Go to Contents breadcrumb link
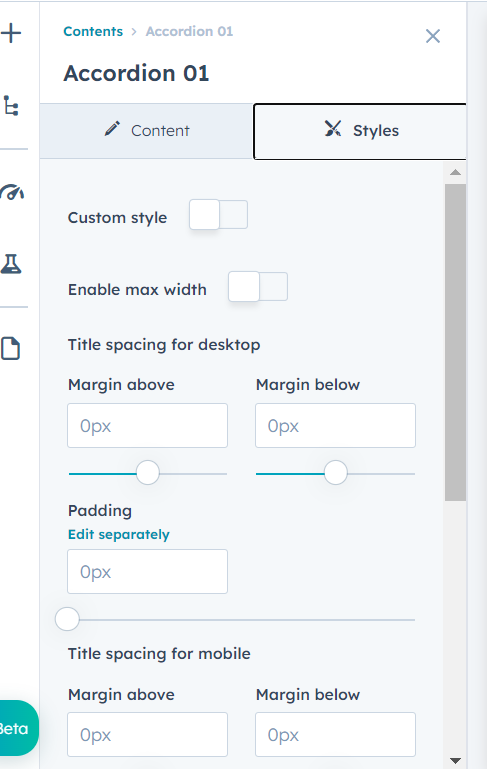The width and height of the screenshot is (487, 769). (93, 31)
